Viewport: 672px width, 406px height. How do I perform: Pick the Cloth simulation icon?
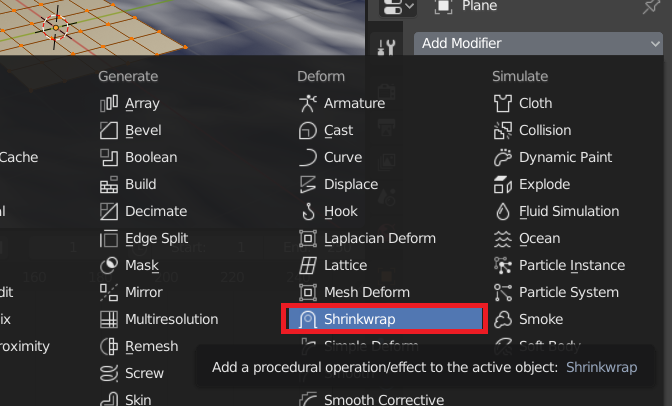click(503, 103)
